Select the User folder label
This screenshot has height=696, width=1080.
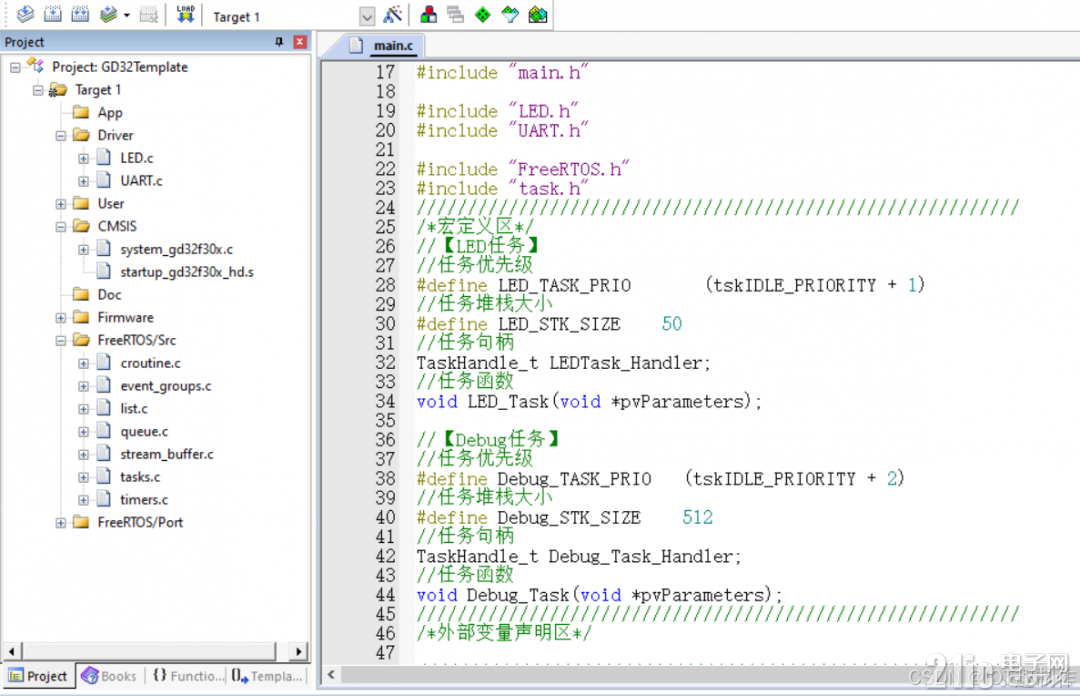(110, 203)
